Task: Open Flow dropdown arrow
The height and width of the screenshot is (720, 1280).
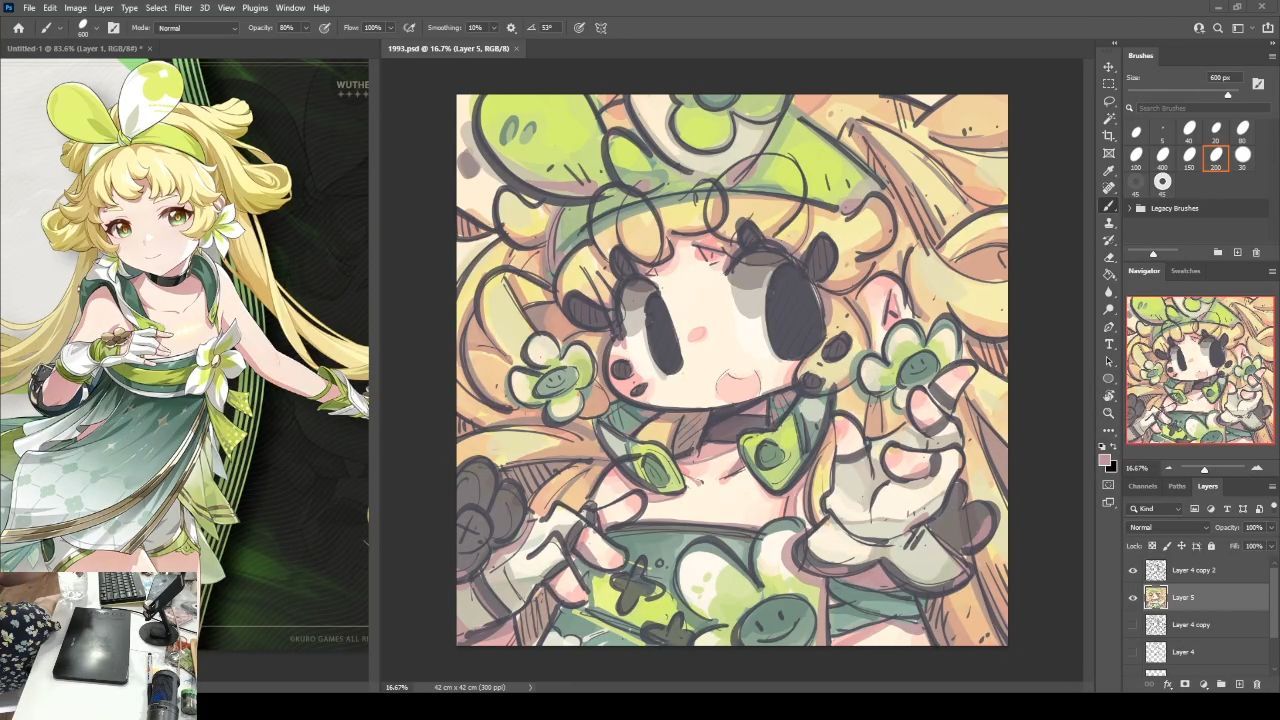Action: coord(390,28)
